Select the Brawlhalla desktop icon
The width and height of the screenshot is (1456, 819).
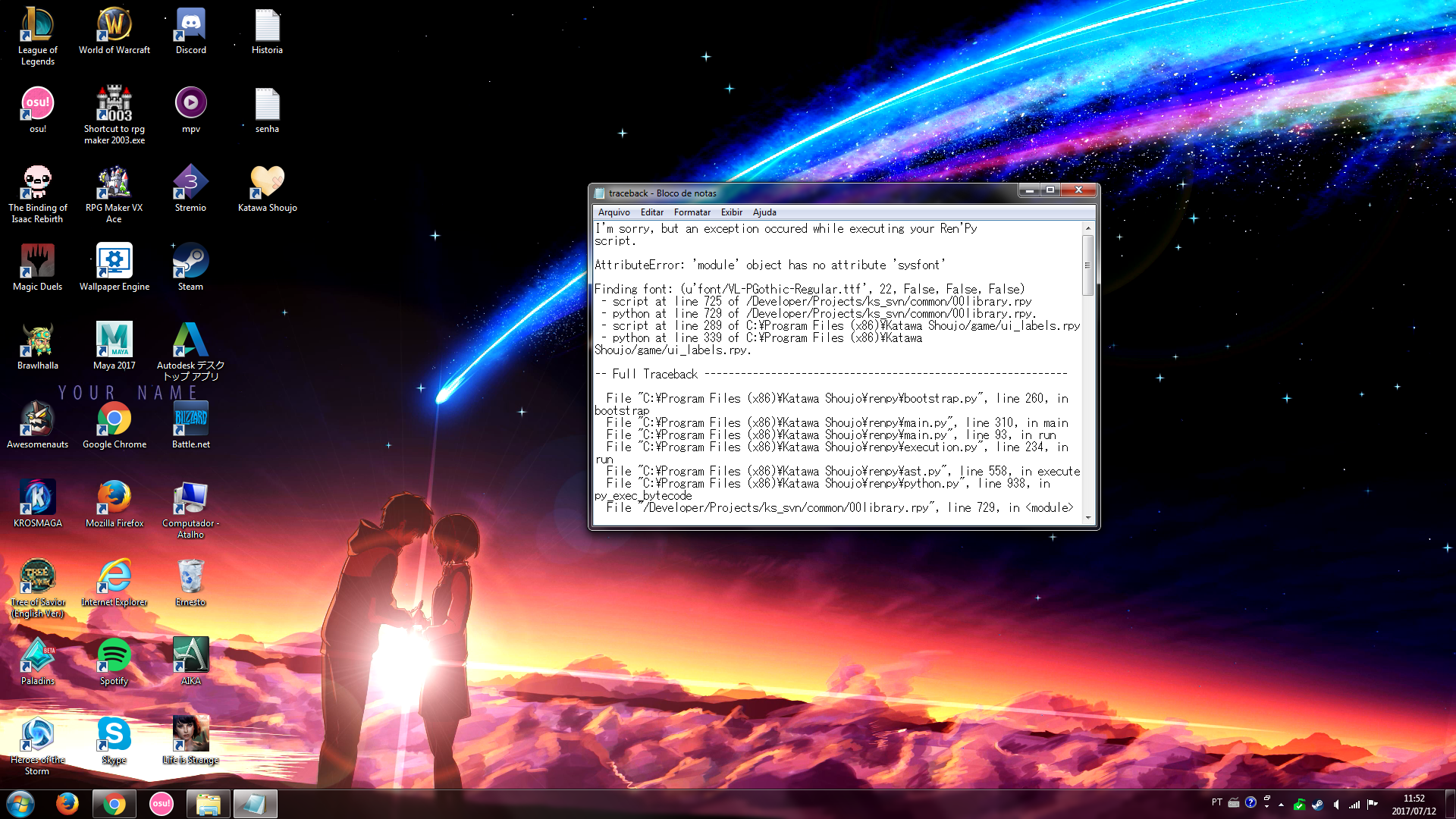click(x=37, y=347)
